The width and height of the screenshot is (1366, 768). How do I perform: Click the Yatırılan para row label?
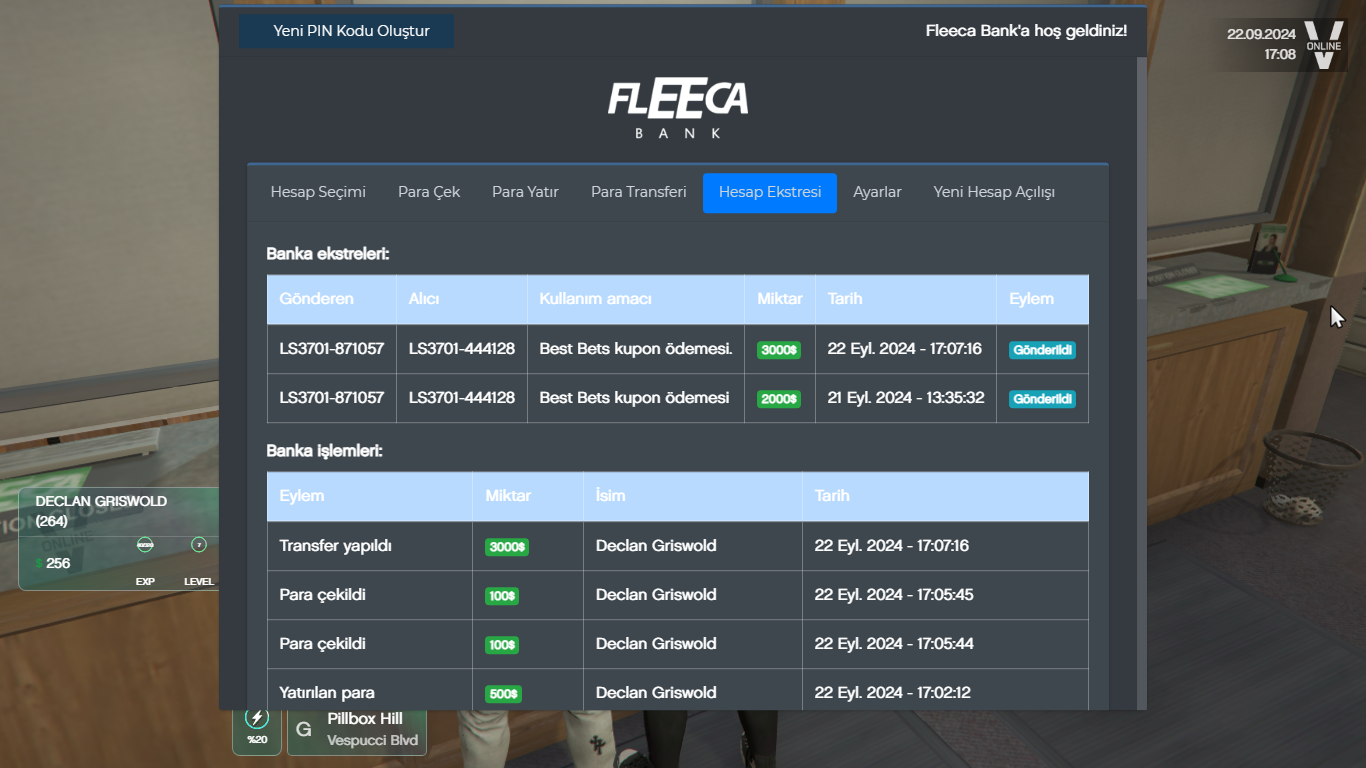327,693
